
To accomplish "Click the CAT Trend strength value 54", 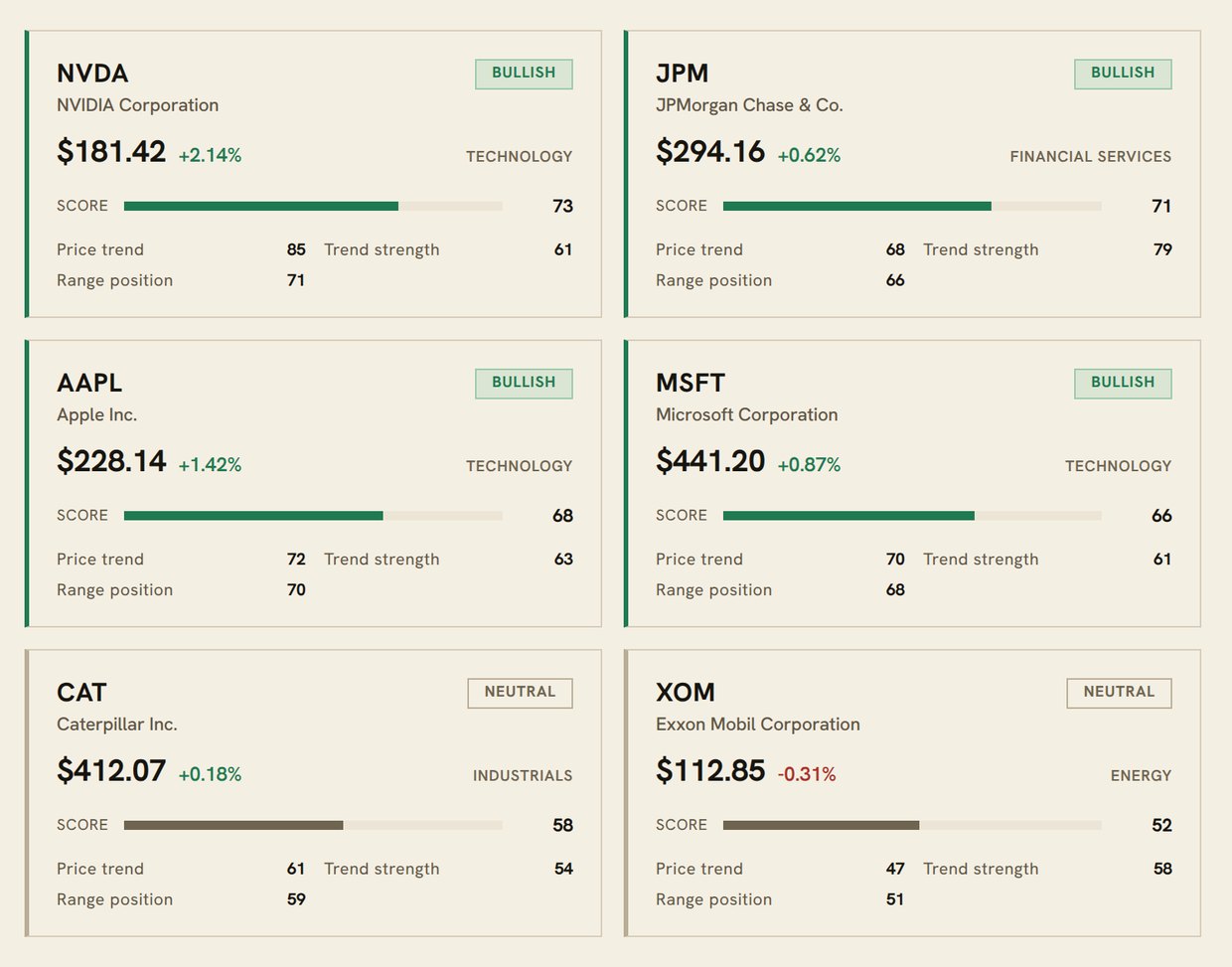I will click(x=563, y=869).
